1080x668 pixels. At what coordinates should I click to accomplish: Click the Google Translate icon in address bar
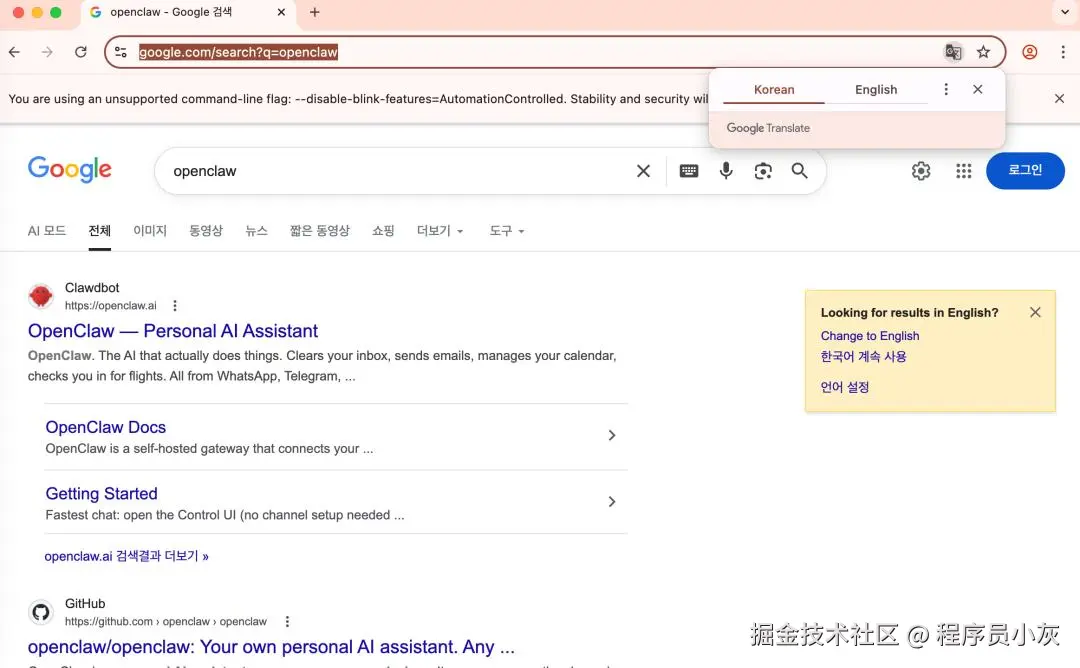tap(953, 52)
